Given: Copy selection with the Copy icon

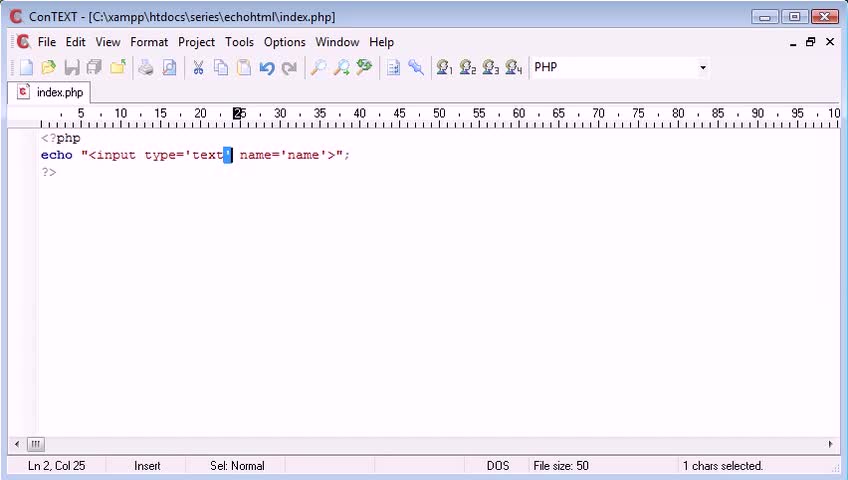Looking at the screenshot, I should (x=221, y=68).
